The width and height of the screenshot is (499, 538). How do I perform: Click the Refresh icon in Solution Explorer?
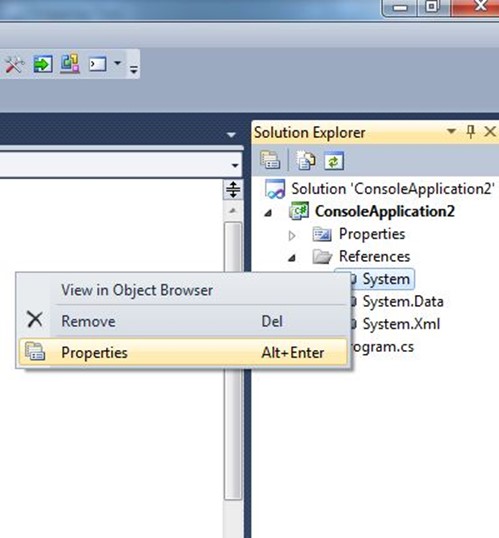(x=334, y=160)
